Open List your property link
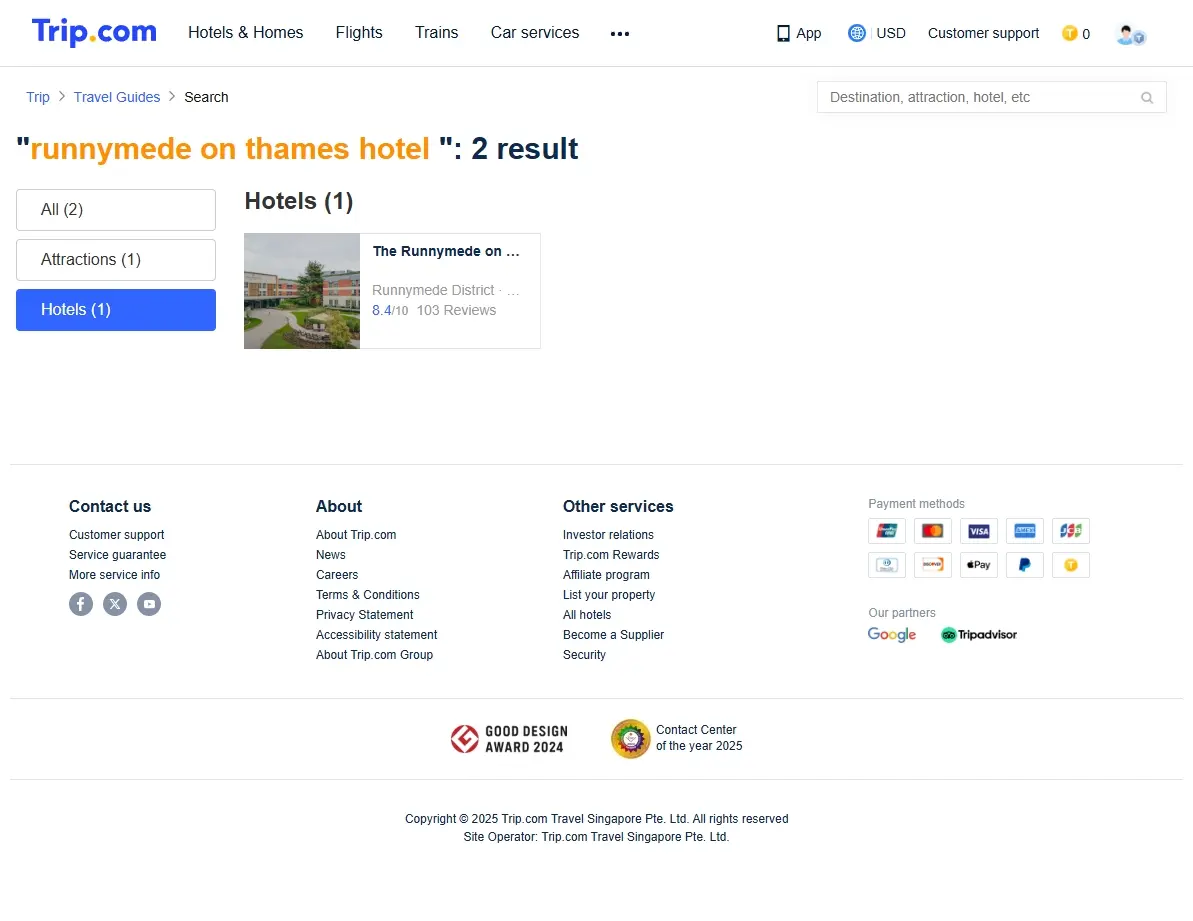 tap(609, 595)
